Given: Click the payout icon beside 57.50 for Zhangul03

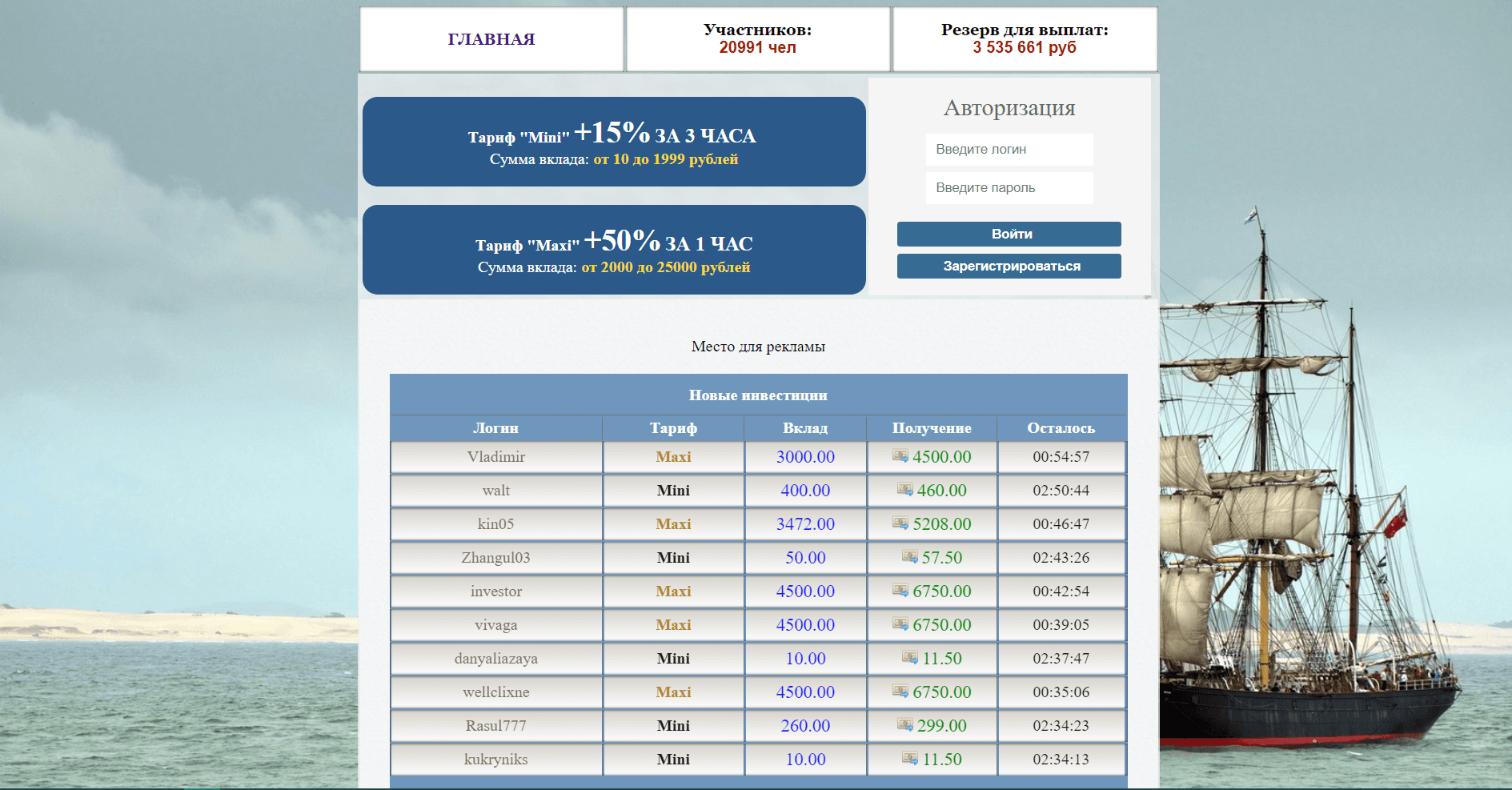Looking at the screenshot, I should pos(910,557).
